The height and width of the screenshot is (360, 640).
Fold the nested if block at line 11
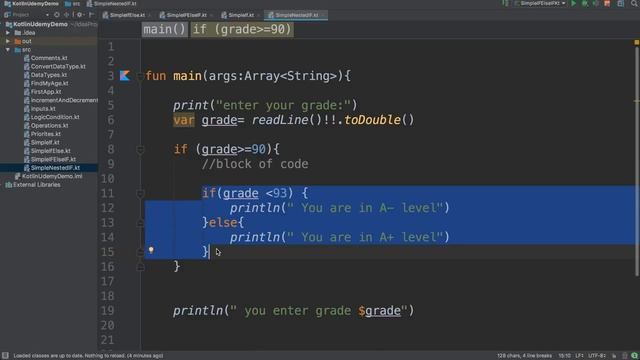140,193
